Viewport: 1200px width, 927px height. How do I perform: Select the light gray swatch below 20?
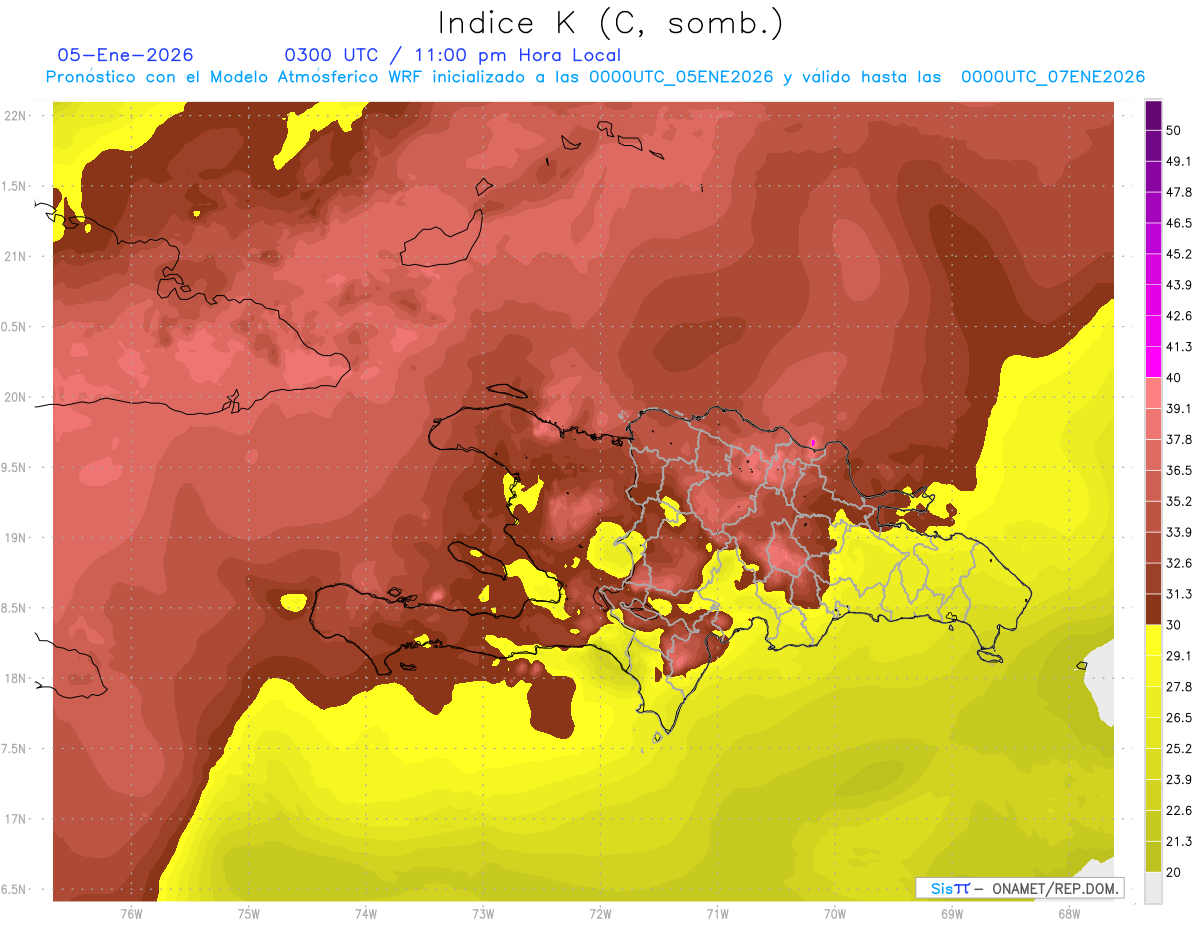(x=1154, y=887)
